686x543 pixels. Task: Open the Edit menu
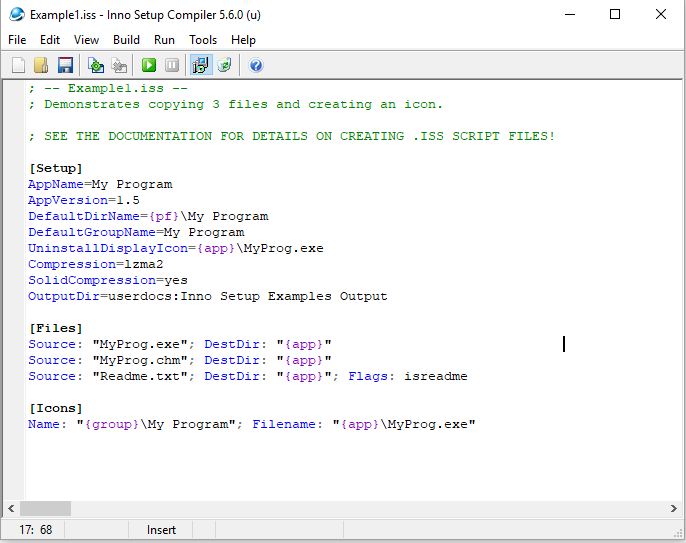click(50, 40)
